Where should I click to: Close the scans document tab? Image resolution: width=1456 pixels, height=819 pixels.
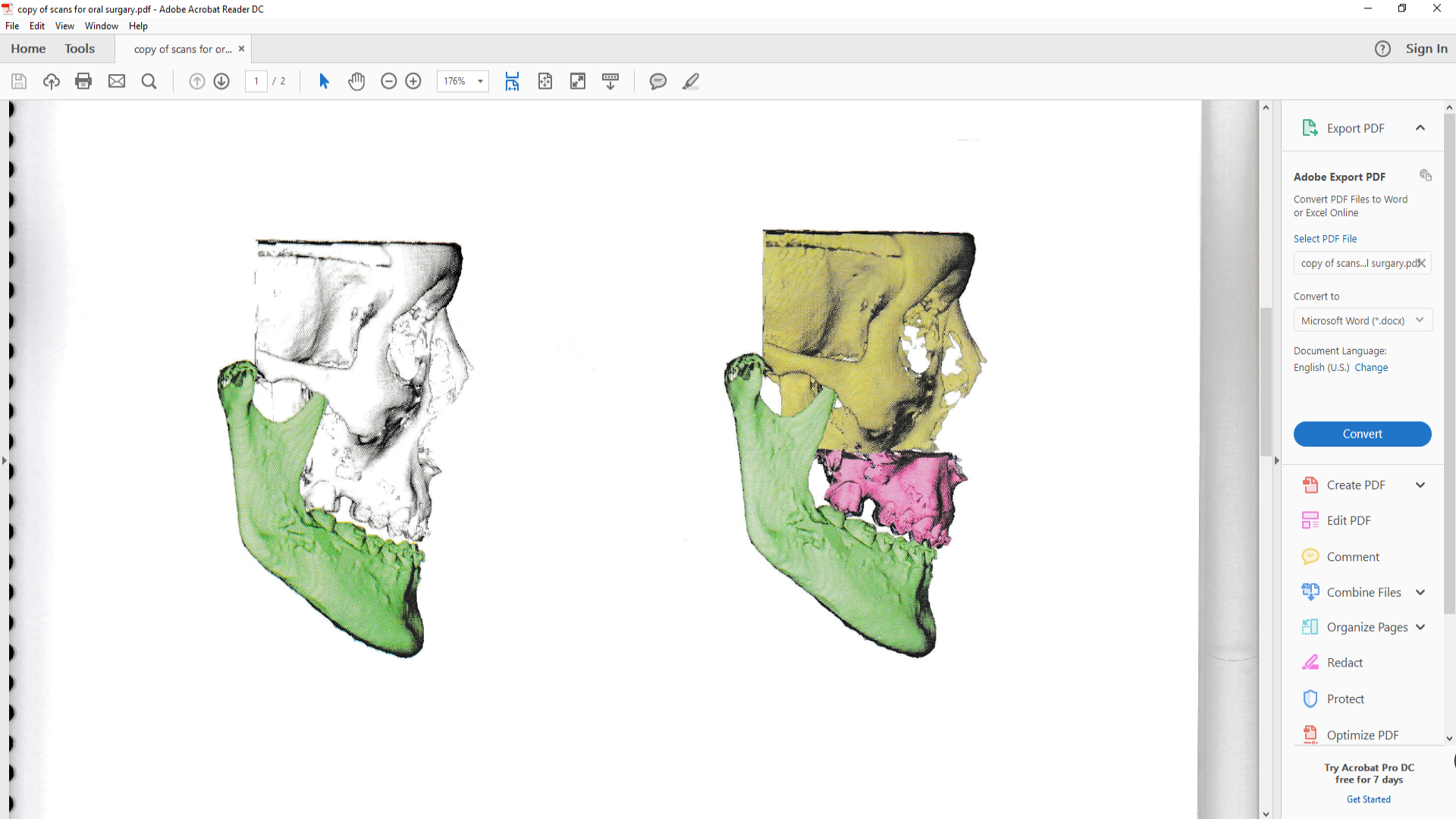(x=241, y=49)
